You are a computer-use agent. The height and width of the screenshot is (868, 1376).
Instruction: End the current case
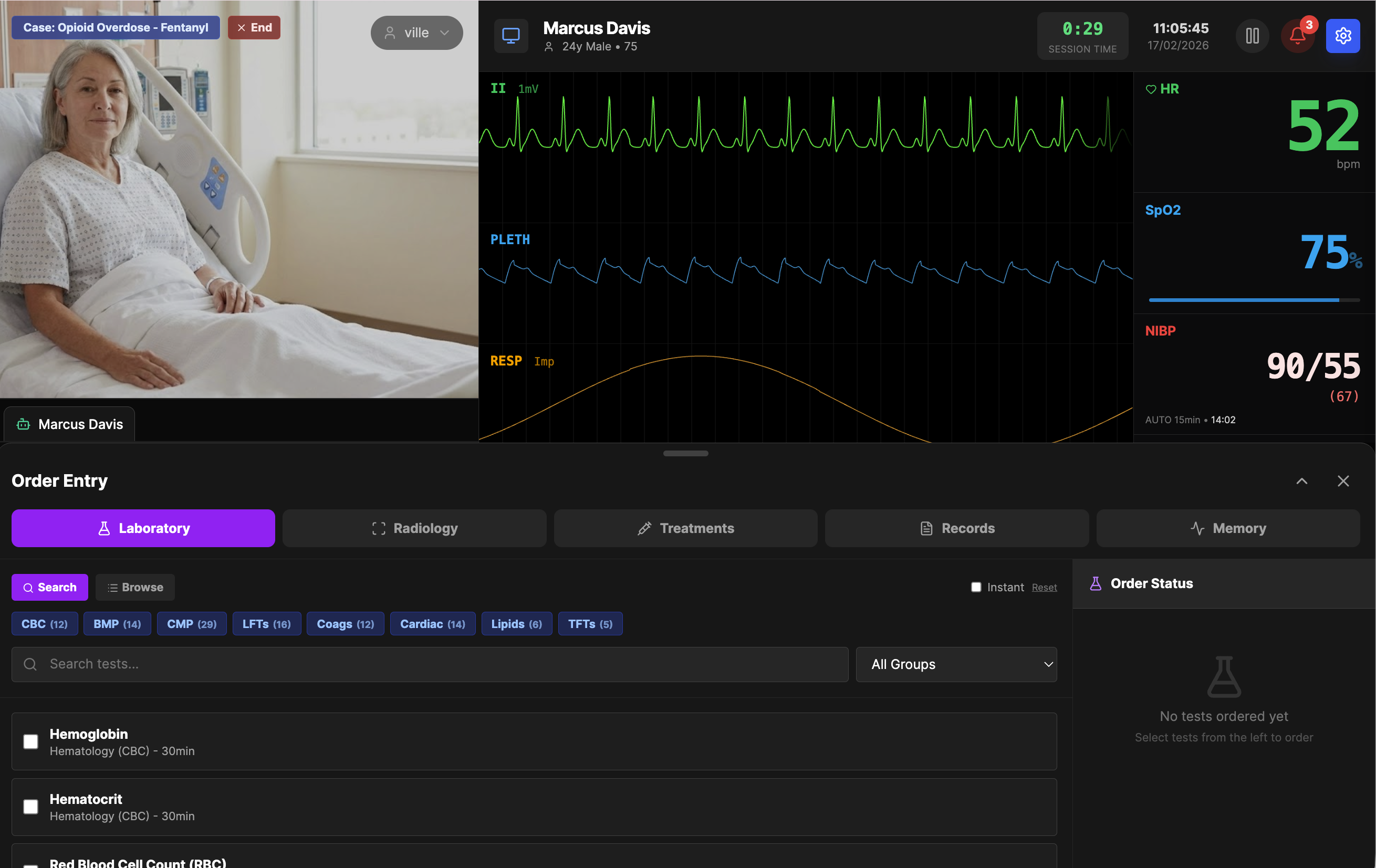tap(254, 26)
